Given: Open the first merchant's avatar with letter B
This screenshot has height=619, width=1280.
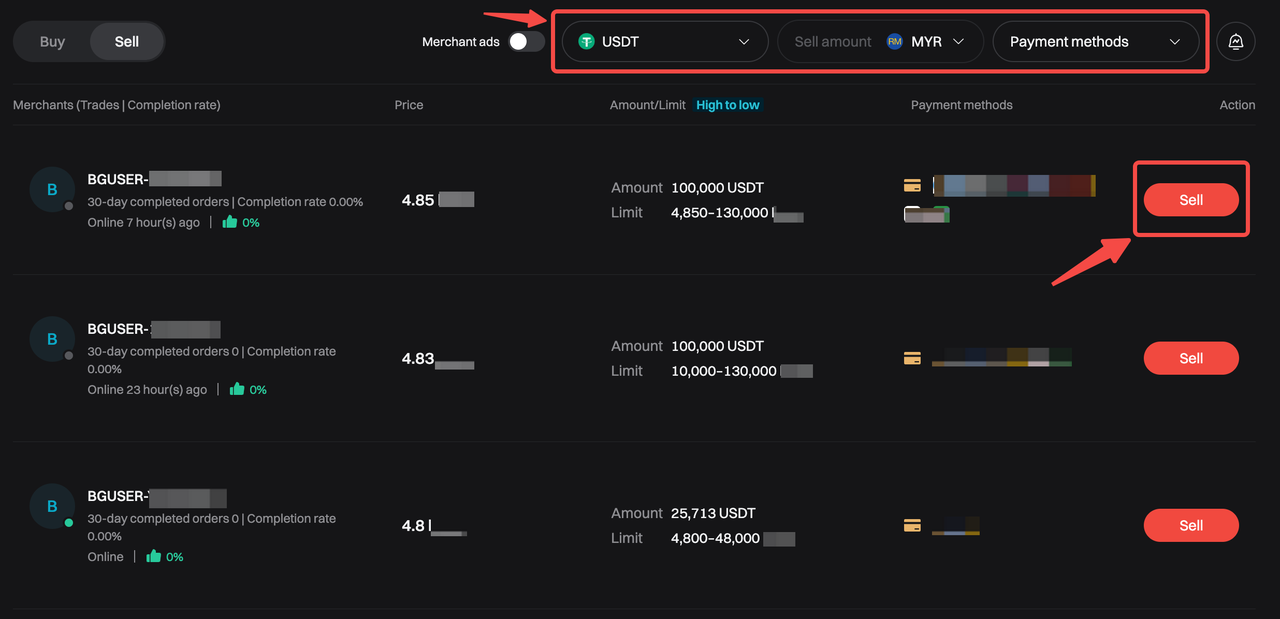Looking at the screenshot, I should [x=52, y=189].
